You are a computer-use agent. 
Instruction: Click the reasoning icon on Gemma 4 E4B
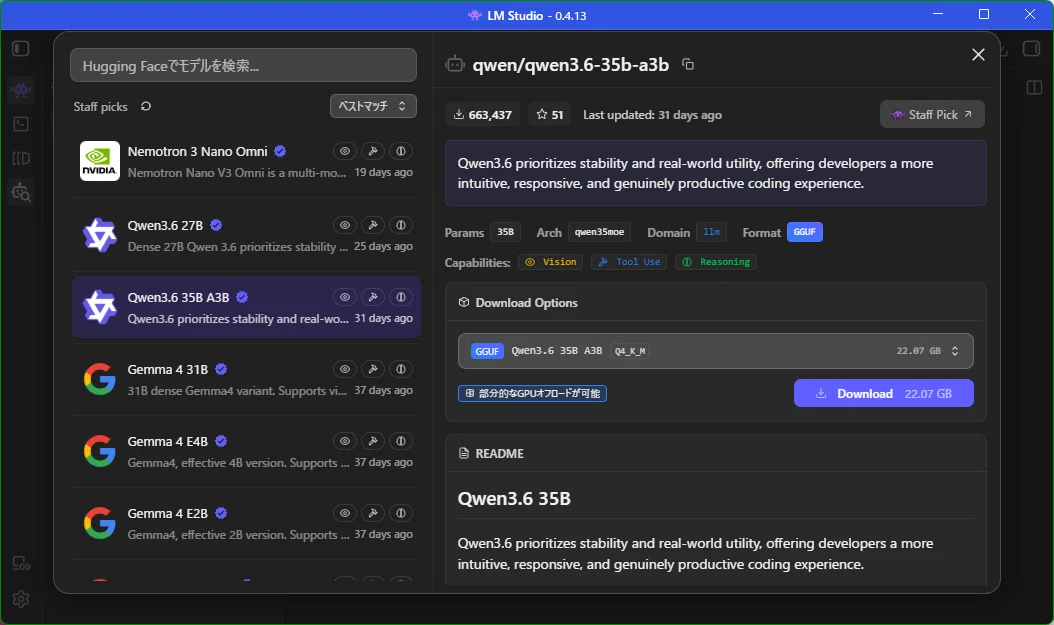(401, 441)
